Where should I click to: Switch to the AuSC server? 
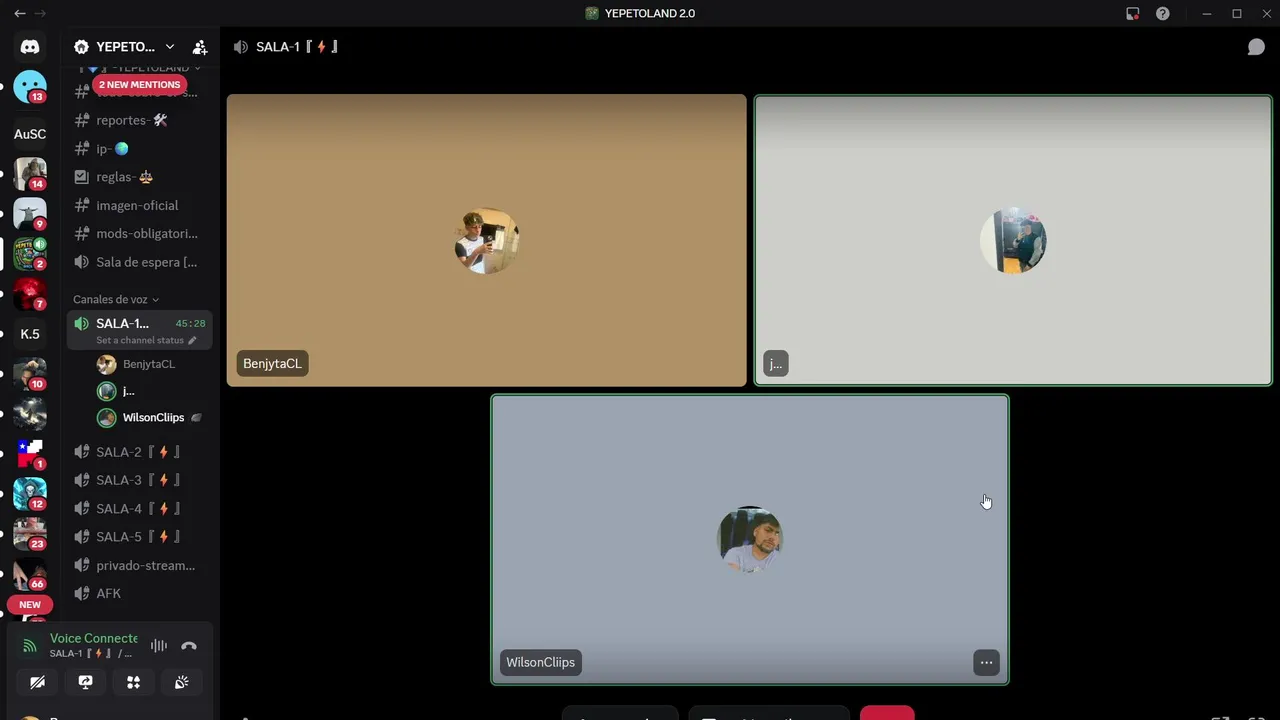30,134
